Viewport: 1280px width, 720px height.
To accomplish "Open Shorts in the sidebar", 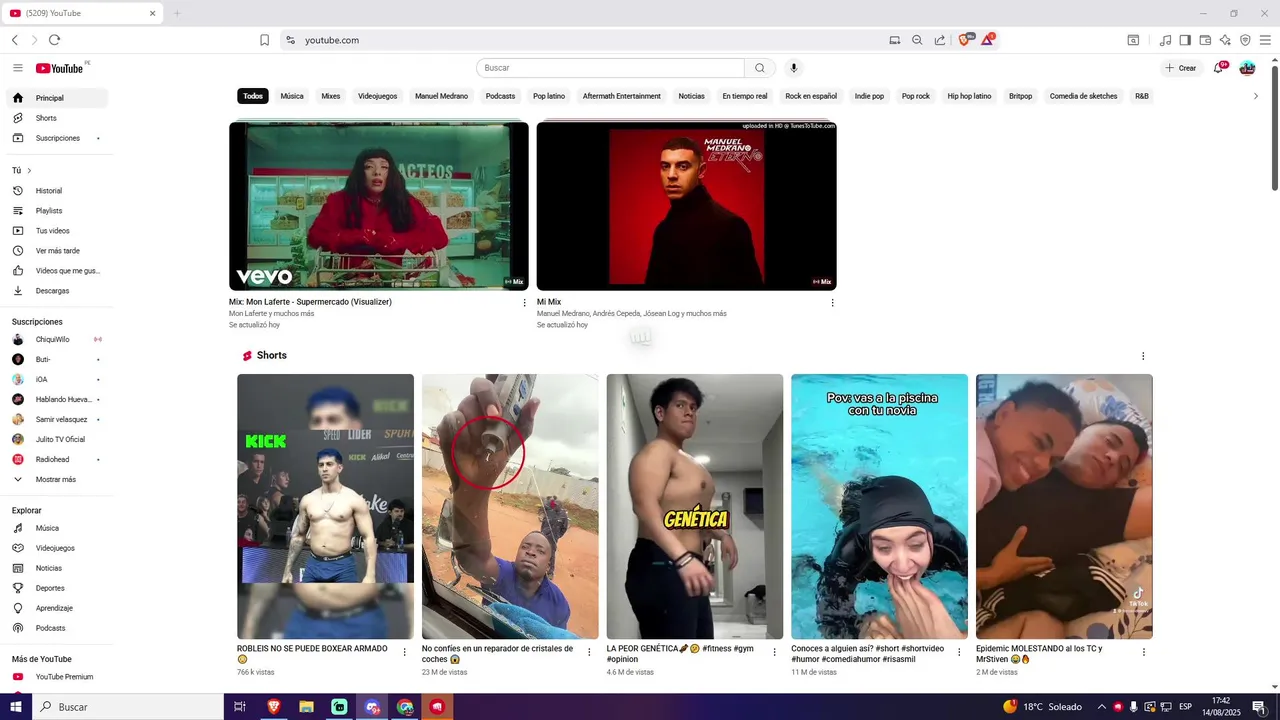I will (58, 118).
